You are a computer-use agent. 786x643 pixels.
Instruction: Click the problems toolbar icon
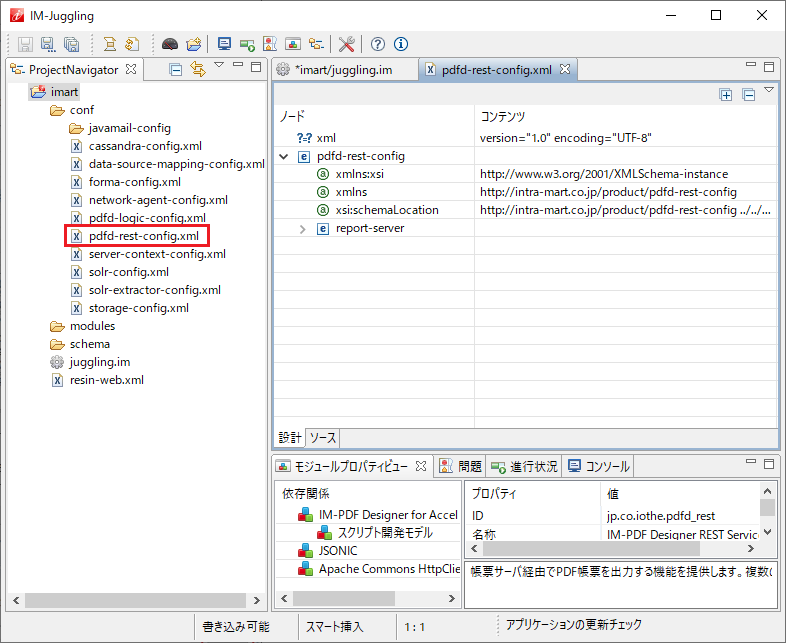point(270,44)
